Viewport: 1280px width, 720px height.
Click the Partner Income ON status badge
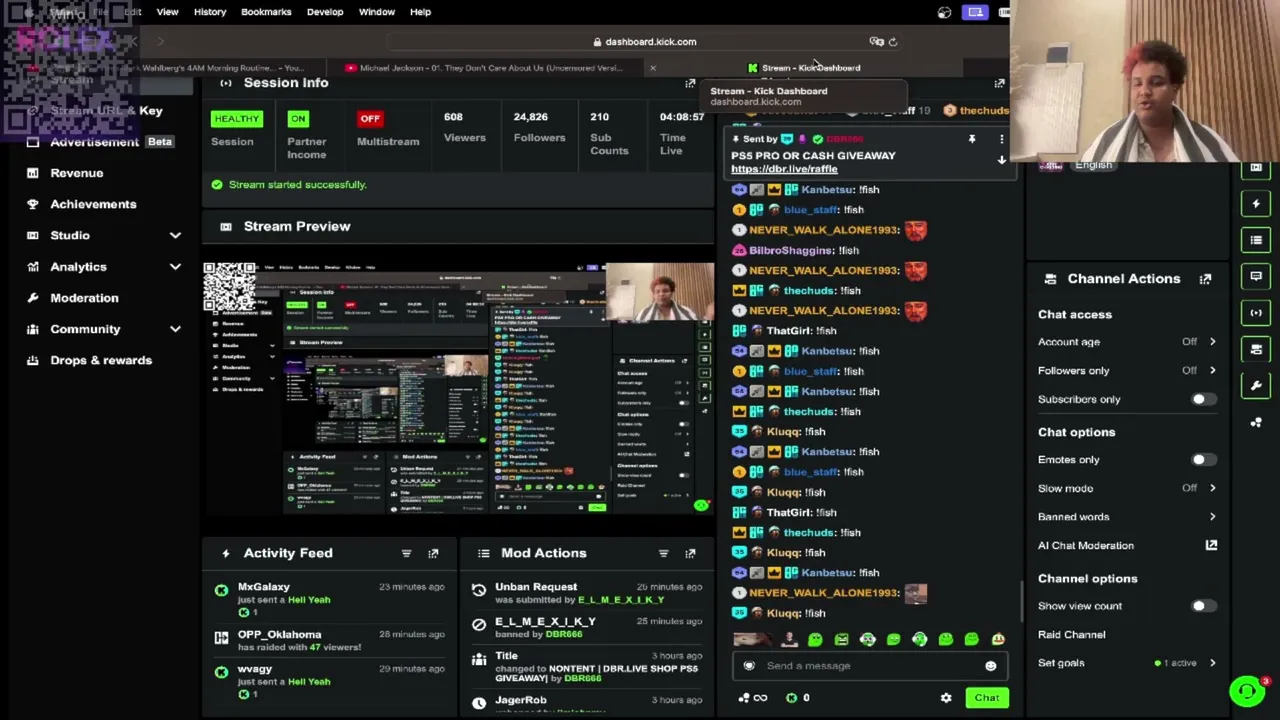click(298, 119)
